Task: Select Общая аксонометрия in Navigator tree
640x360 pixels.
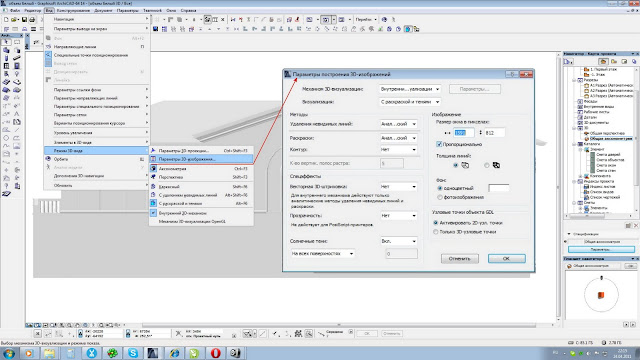Action: (611, 138)
